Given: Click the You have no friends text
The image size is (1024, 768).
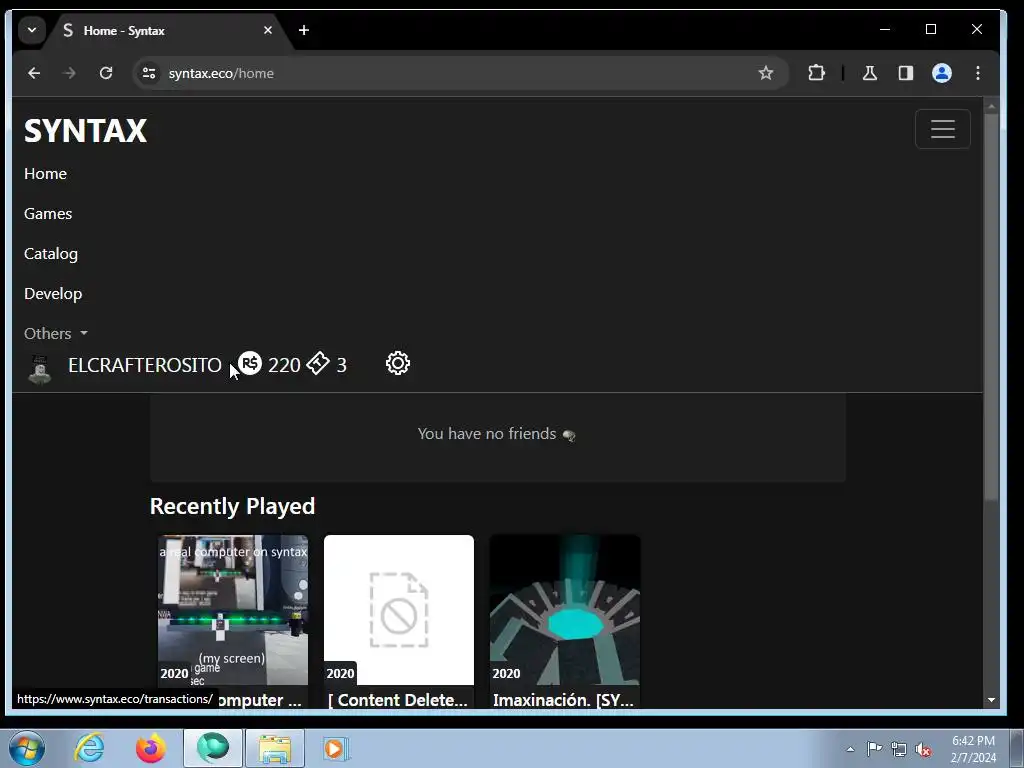Looking at the screenshot, I should [487, 434].
